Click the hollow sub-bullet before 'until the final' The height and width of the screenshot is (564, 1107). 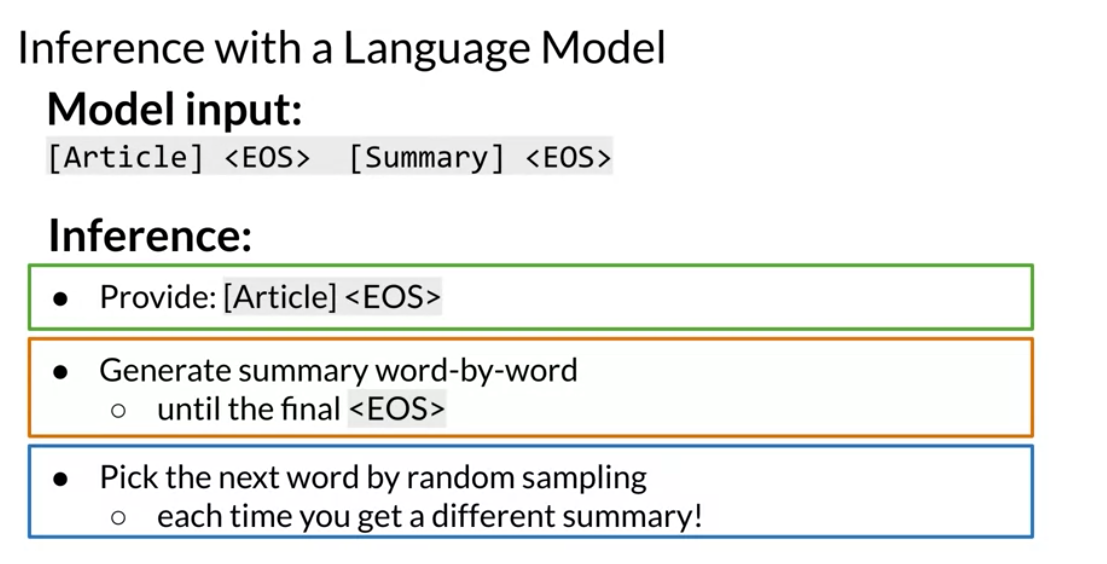(119, 410)
